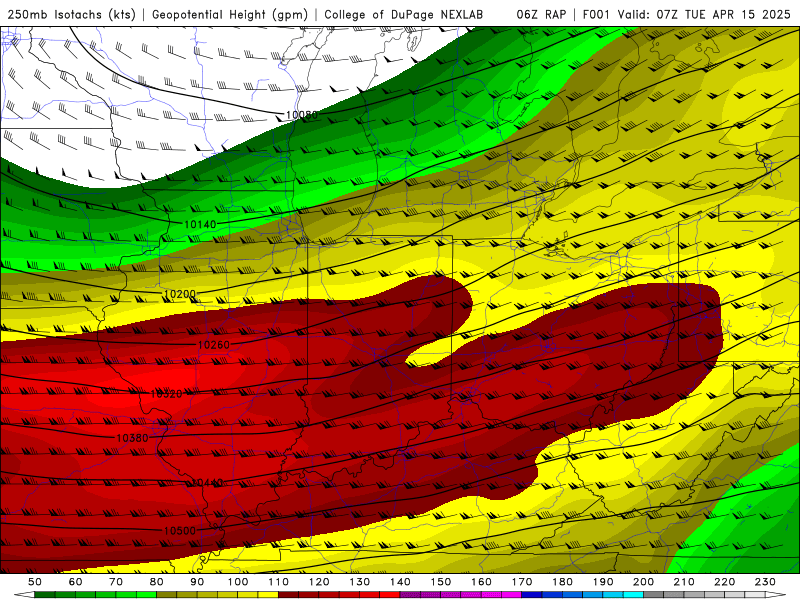Image resolution: width=800 pixels, height=600 pixels.
Task: Click the 180 value on the colorbar
Action: [x=562, y=582]
